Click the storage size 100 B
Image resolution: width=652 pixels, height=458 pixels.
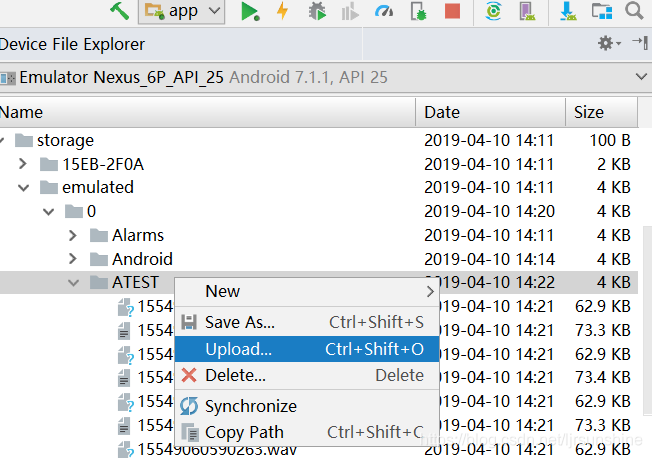coord(610,141)
